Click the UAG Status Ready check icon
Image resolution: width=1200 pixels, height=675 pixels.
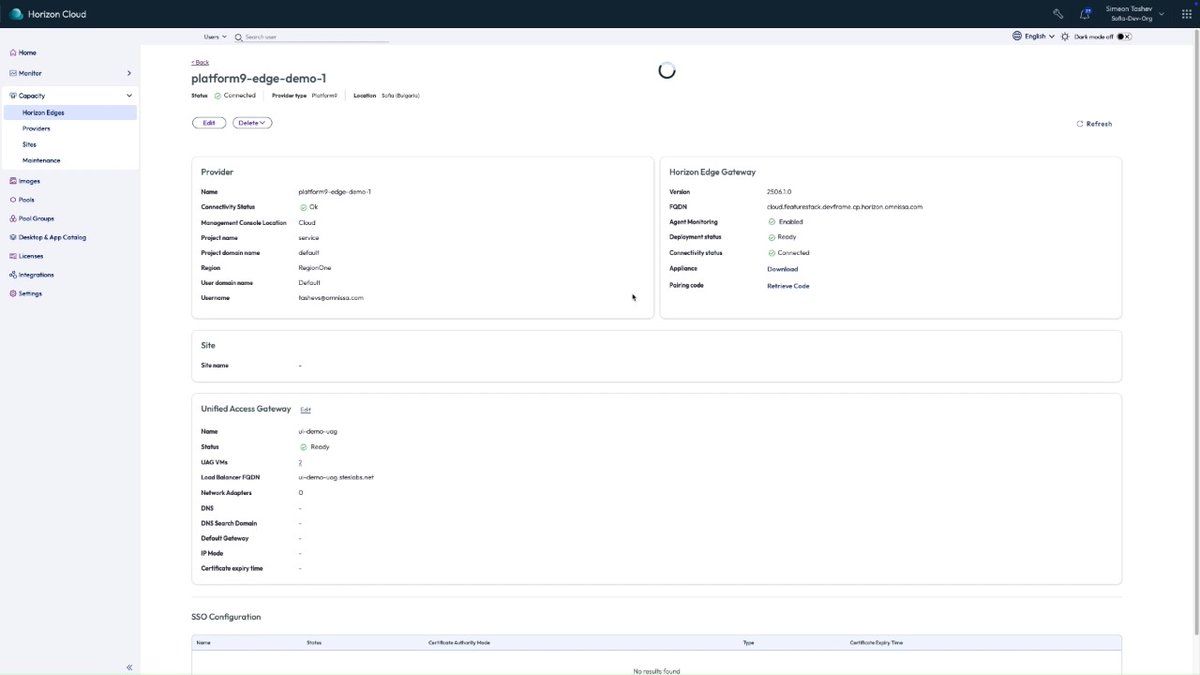pyautogui.click(x=303, y=447)
